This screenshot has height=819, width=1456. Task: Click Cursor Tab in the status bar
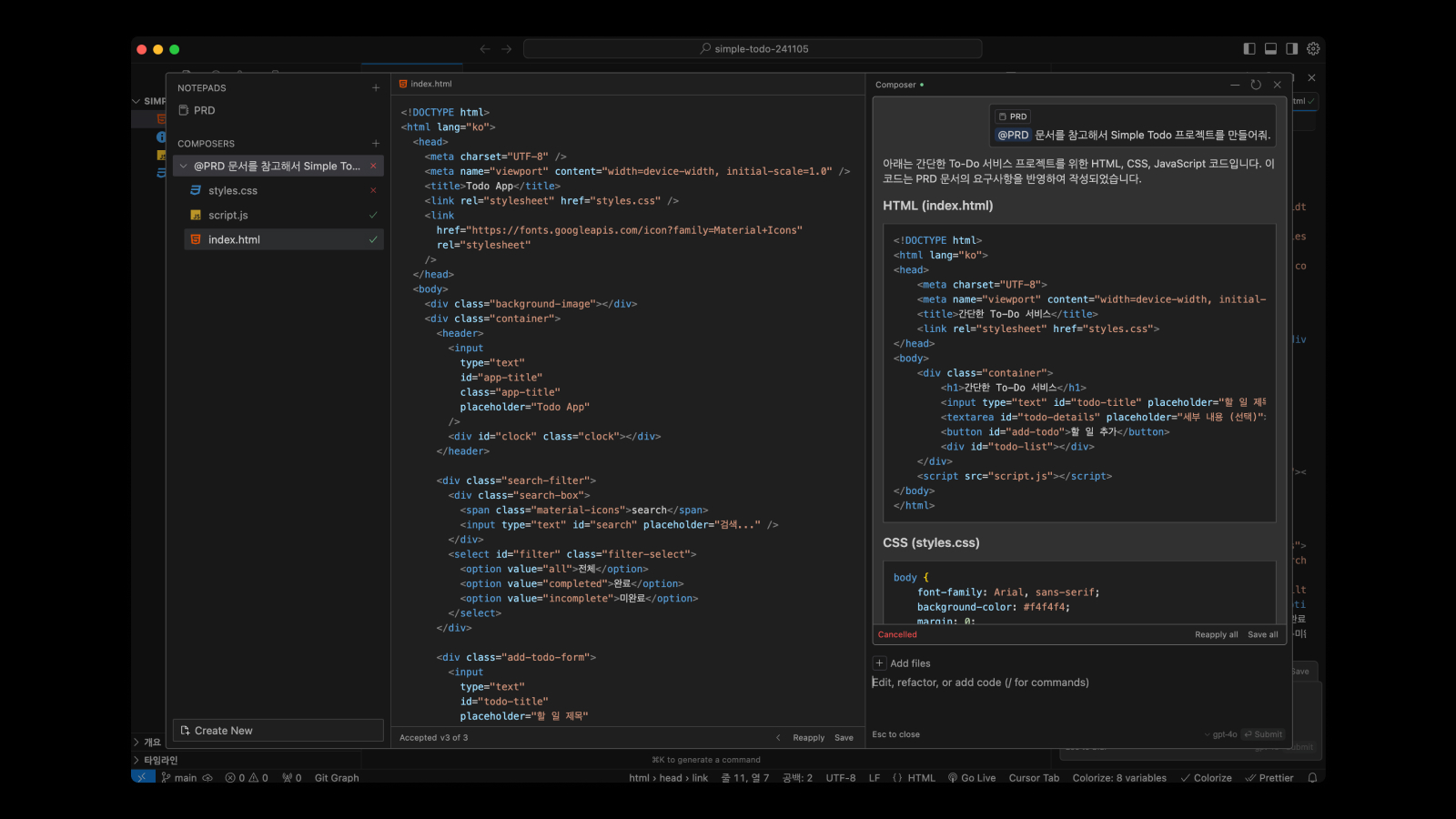[x=1034, y=778]
